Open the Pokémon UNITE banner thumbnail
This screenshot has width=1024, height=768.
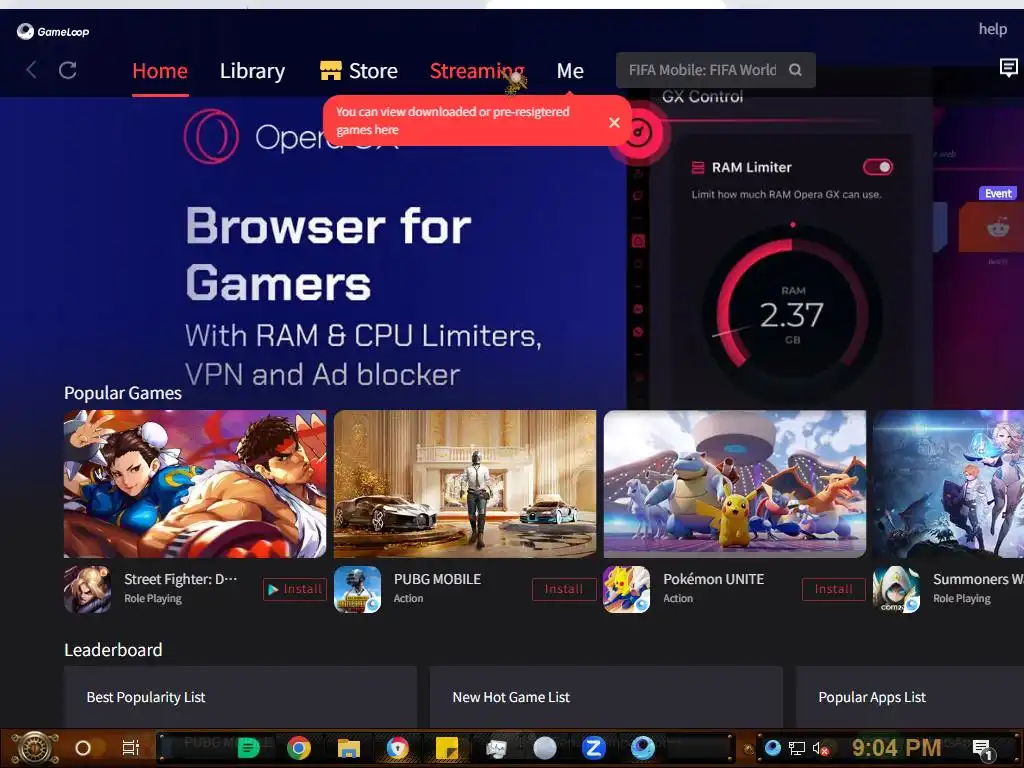[735, 484]
